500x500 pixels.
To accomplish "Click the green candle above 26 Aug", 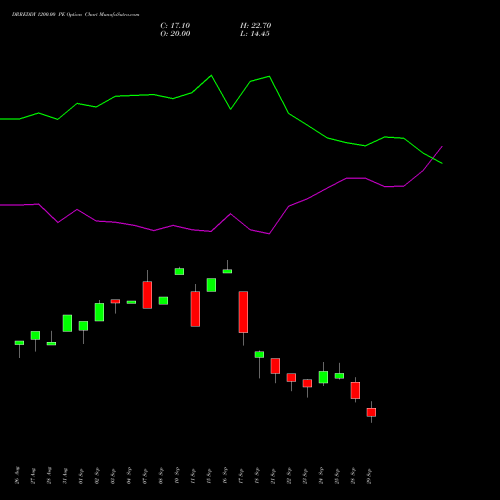I will (x=19, y=343).
